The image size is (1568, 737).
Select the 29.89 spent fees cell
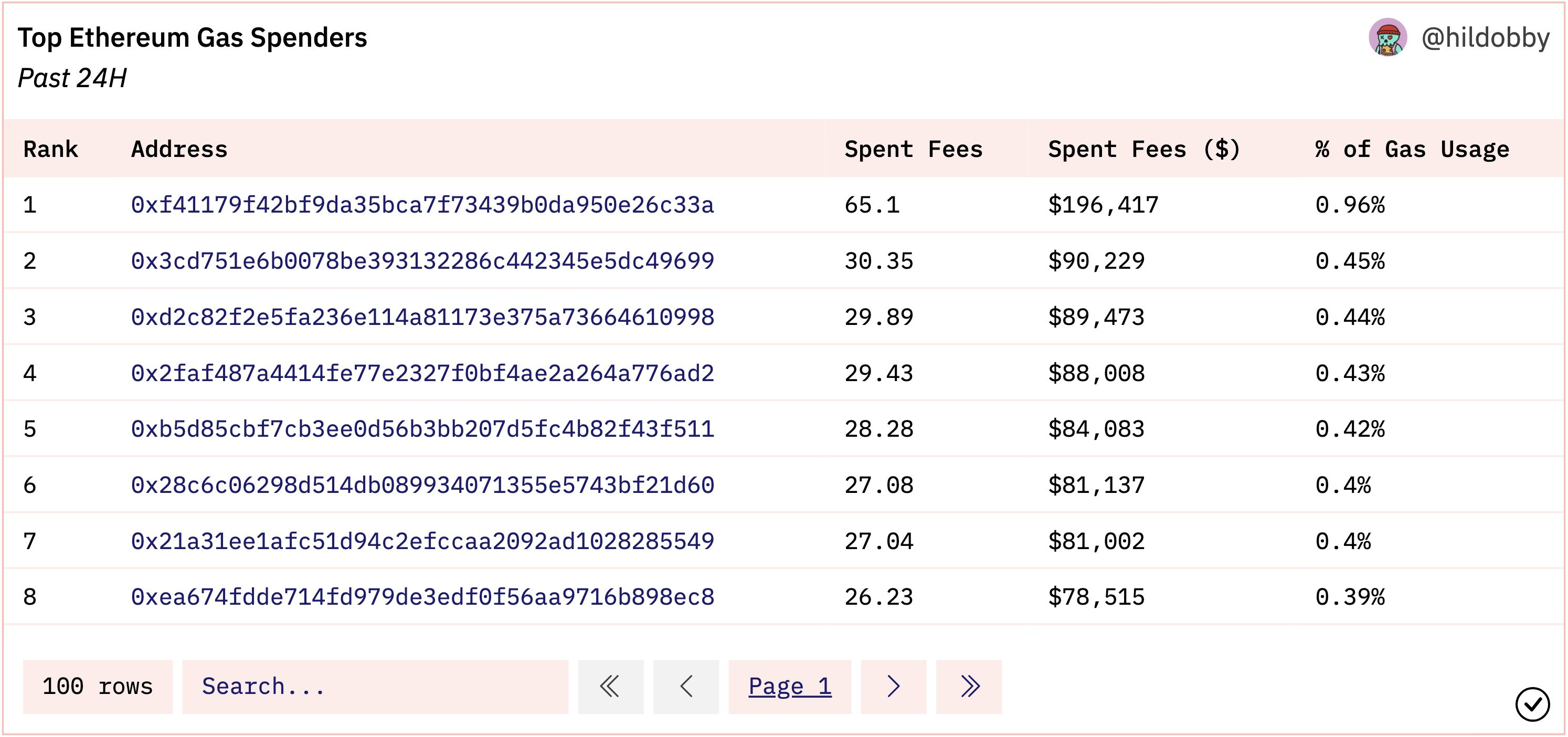879,317
